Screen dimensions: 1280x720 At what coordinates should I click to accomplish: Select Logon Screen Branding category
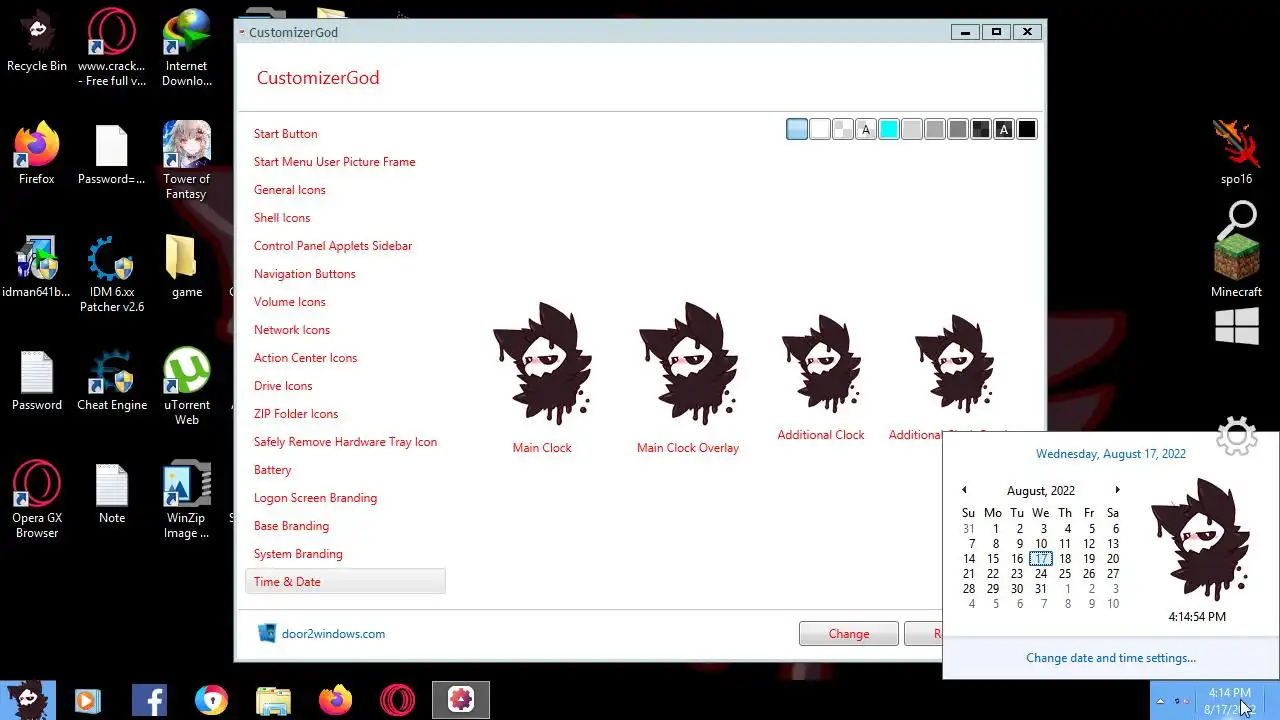click(316, 498)
